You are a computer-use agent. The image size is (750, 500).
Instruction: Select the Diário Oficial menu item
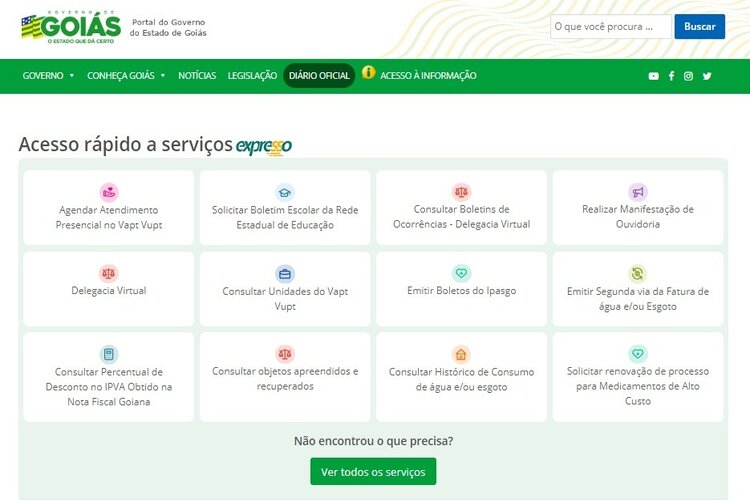[x=319, y=76]
